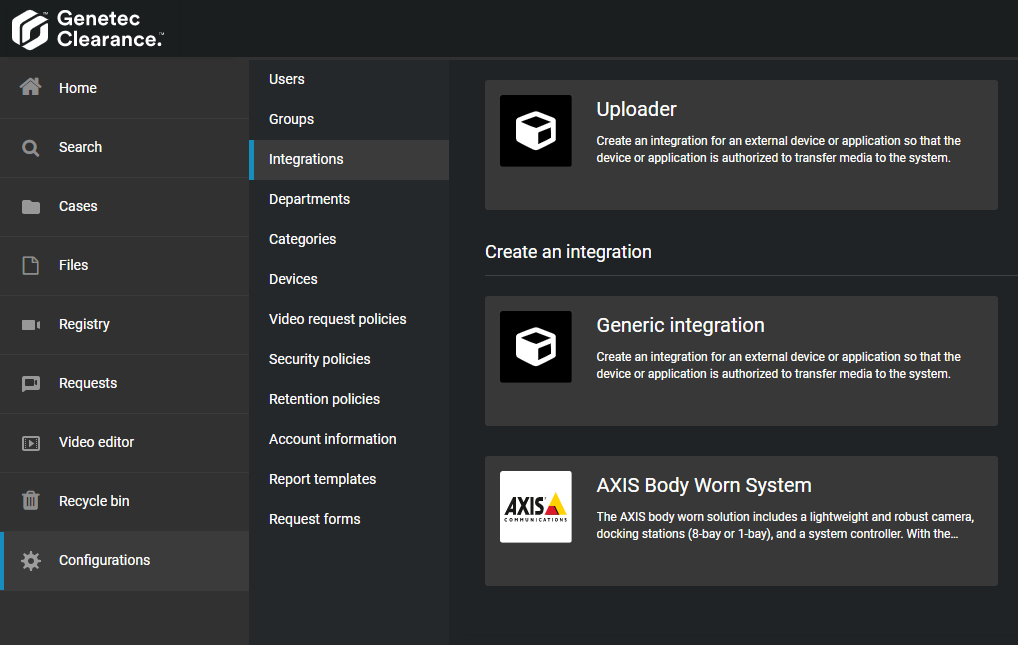Open the Recycle bin label
Image resolution: width=1018 pixels, height=645 pixels.
click(x=94, y=501)
